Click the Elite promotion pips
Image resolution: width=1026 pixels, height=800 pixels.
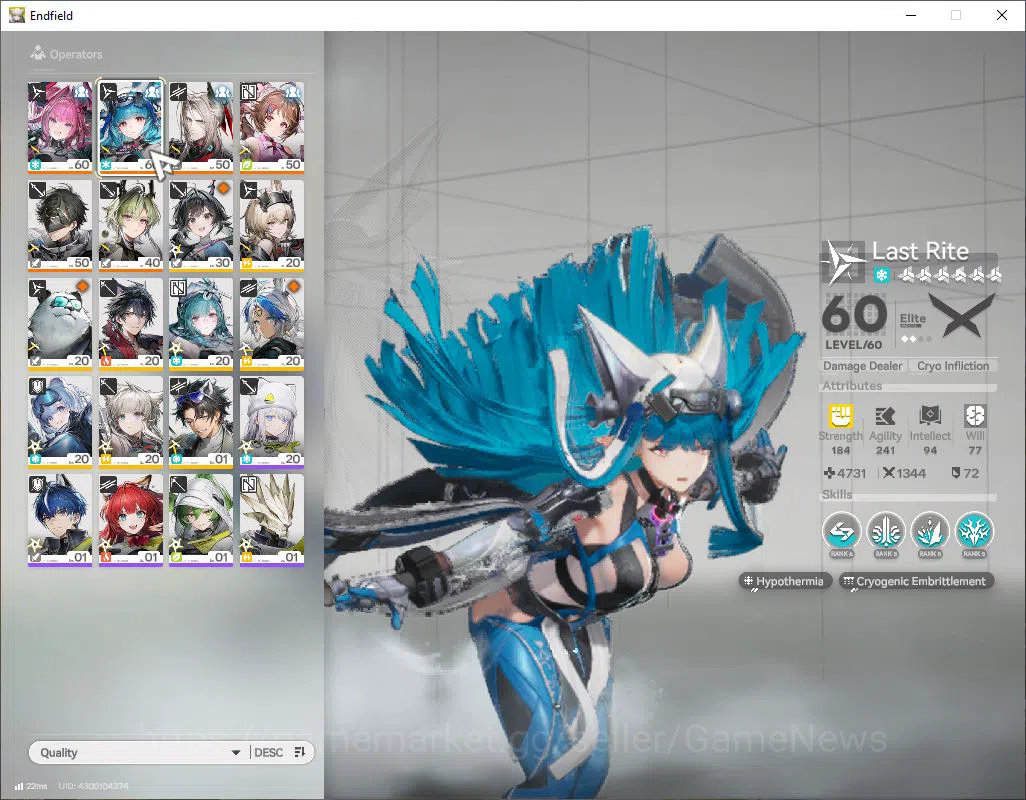916,339
